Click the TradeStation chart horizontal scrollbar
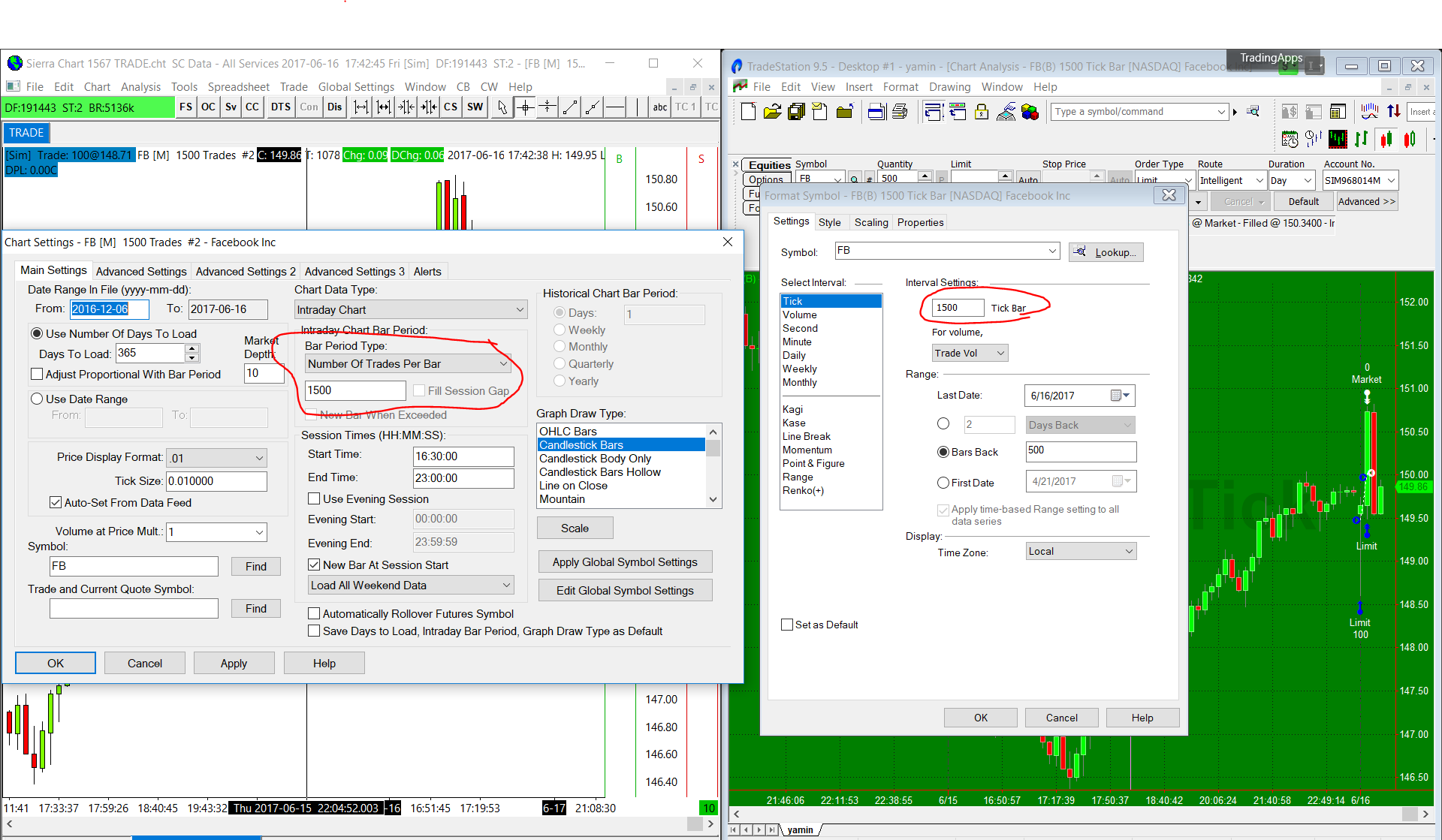The image size is (1442, 840). 1081,813
